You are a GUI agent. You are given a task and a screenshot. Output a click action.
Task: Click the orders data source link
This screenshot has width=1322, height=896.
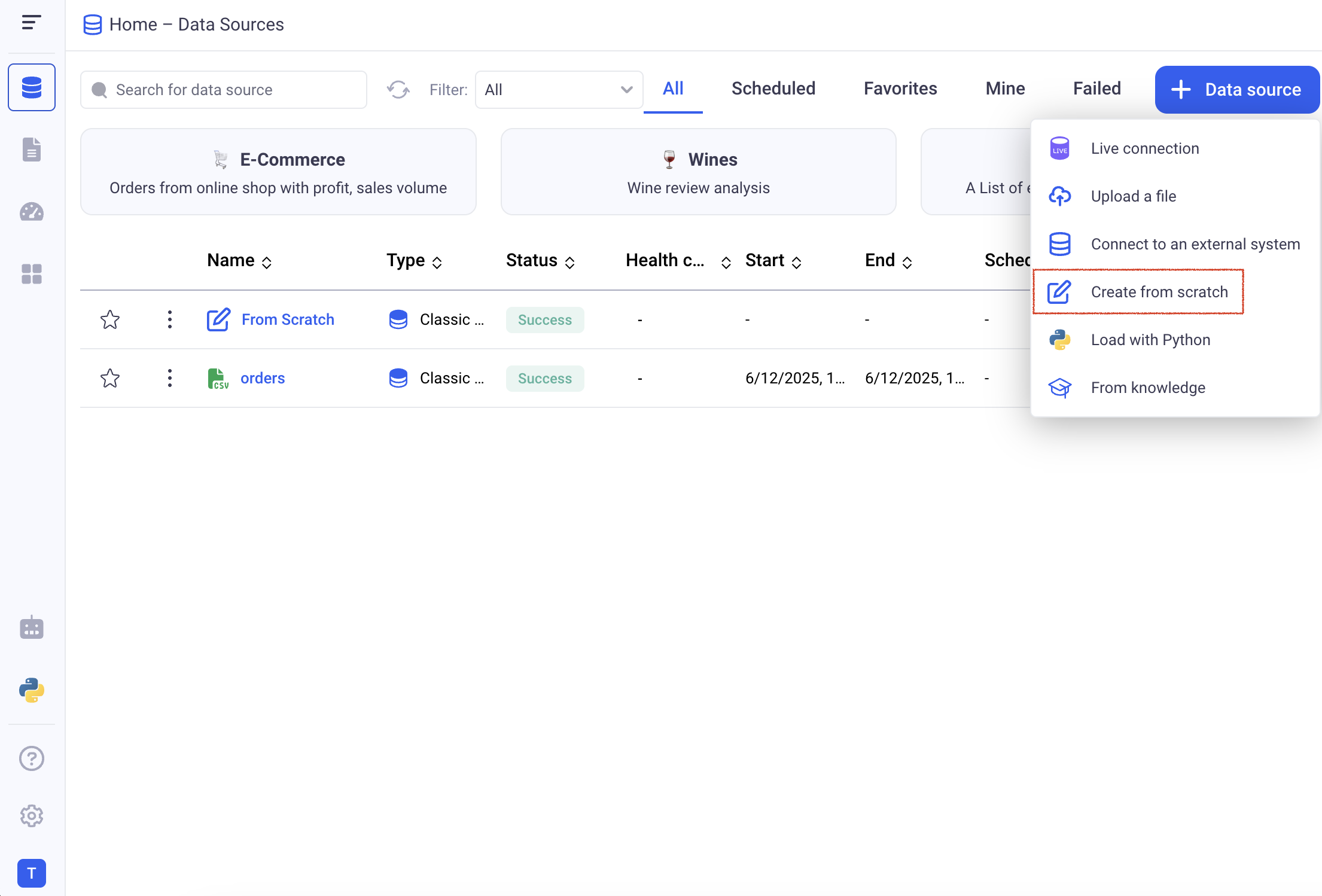coord(262,378)
